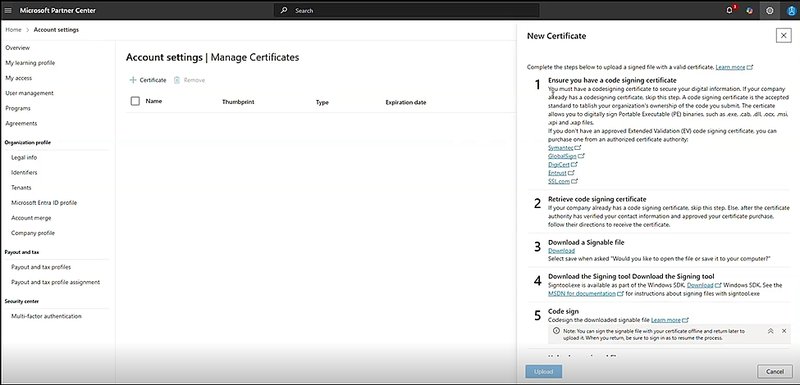Viewport: 800px width, 385px height.
Task: Open Payout and tax profile assignment
Action: point(56,282)
